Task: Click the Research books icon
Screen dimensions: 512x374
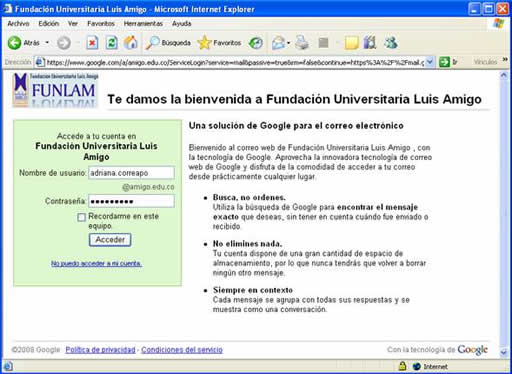Action: (x=370, y=43)
